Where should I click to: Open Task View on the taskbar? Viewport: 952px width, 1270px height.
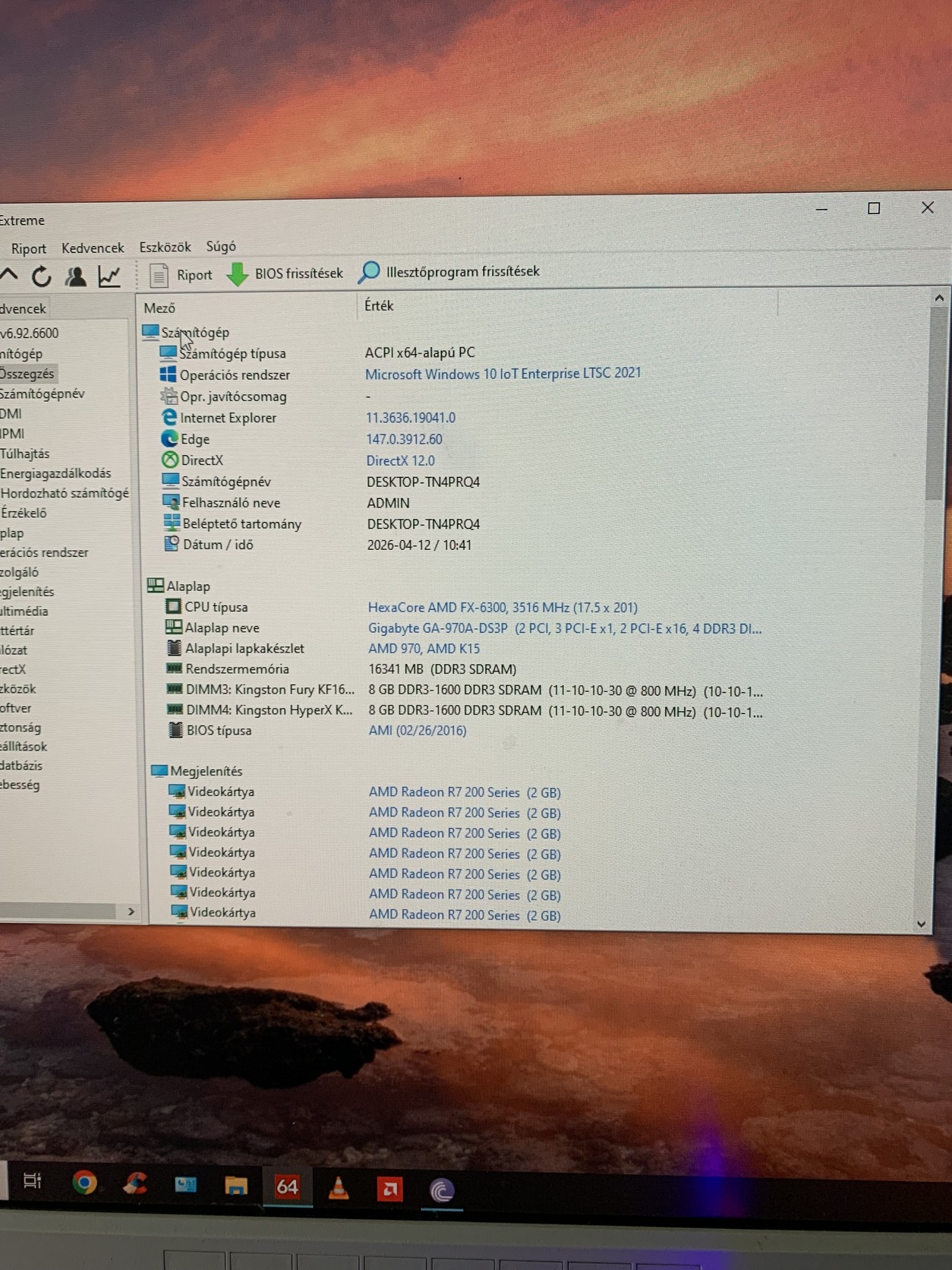tap(33, 1181)
